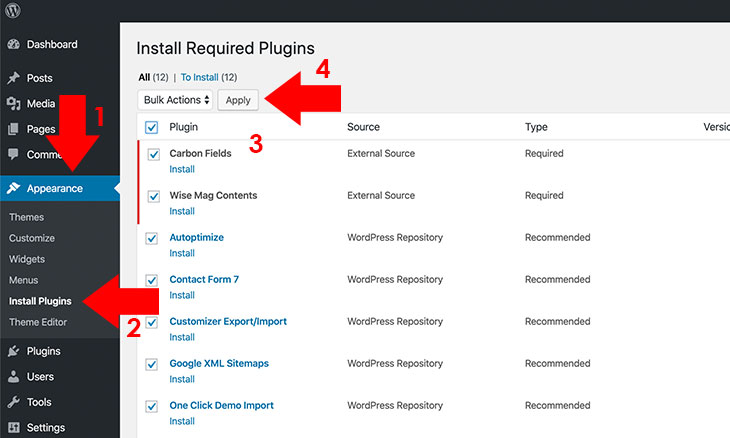Open the Dashboard menu
This screenshot has width=730, height=438.
point(52,44)
